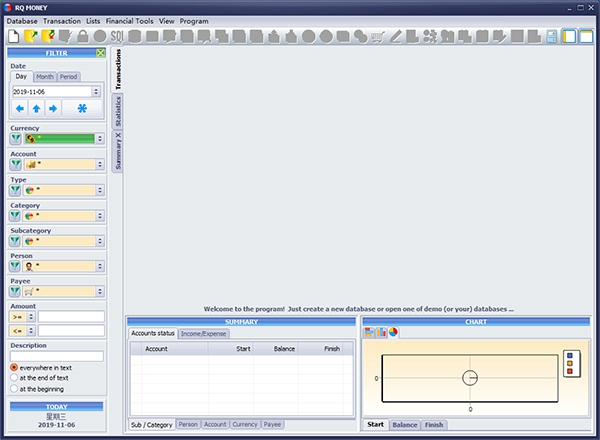Select 'at the beginning' radio option
Screen dimensions: 600x440
(x=14, y=389)
